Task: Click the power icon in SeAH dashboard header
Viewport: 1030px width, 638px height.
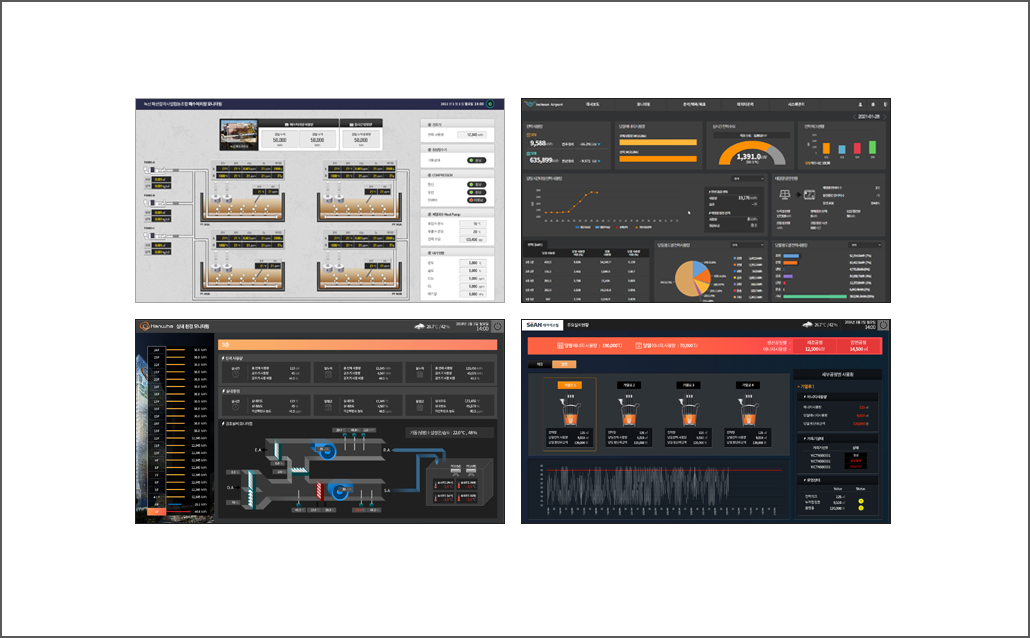Action: (x=884, y=325)
